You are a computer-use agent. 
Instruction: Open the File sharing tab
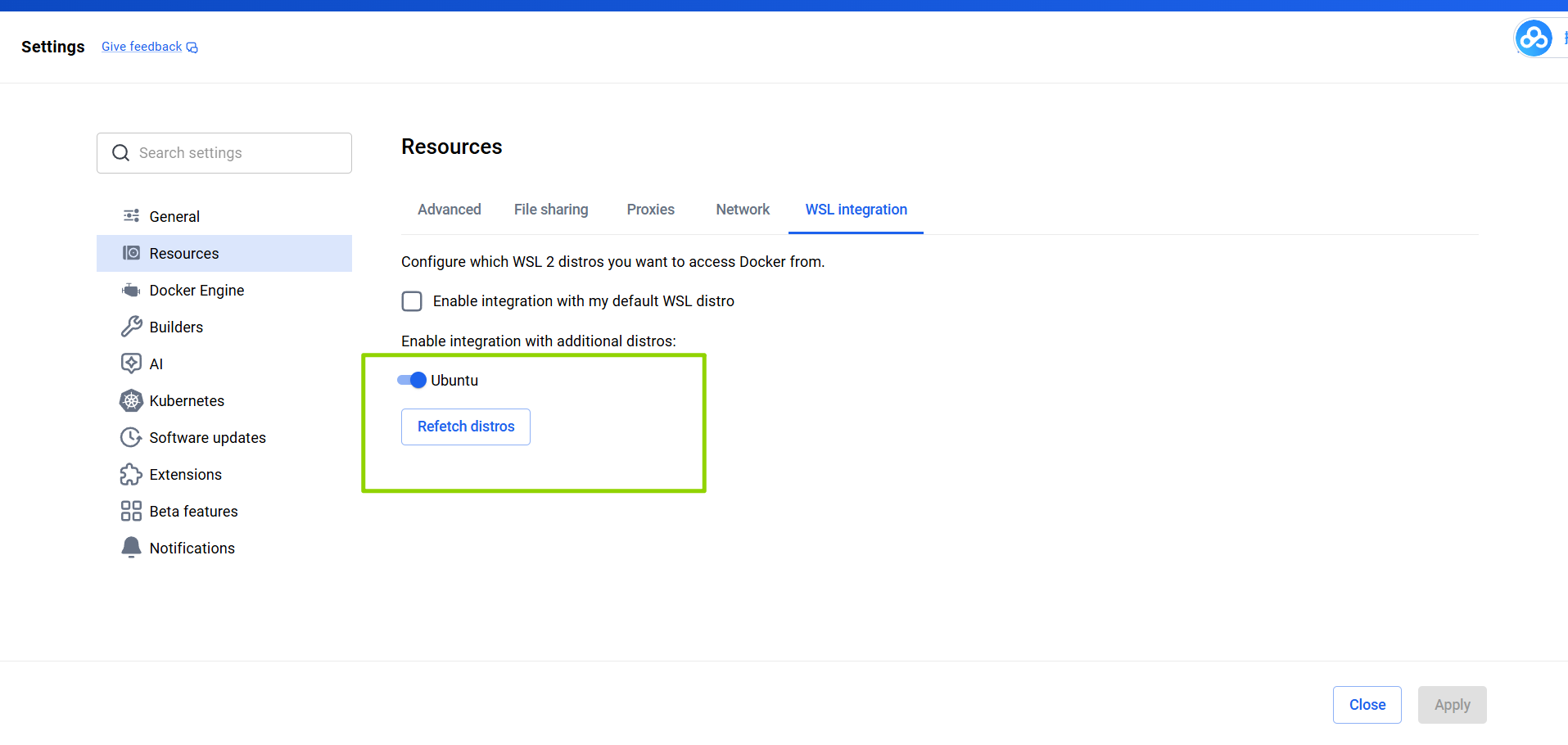551,210
